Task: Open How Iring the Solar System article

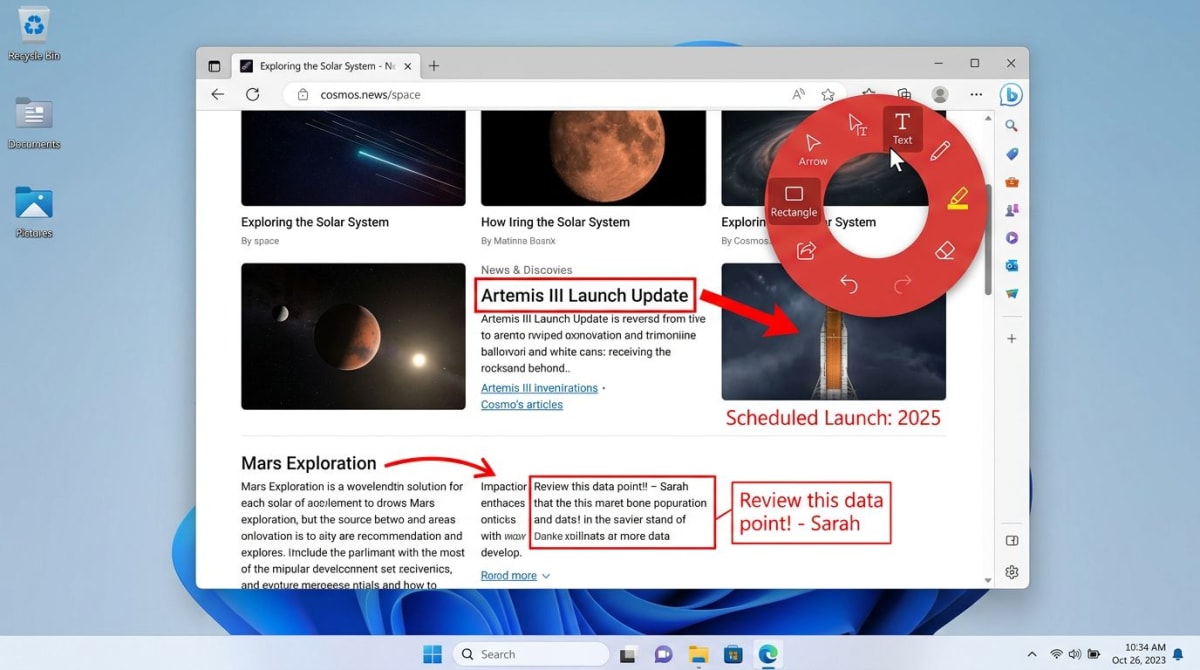Action: (x=556, y=222)
